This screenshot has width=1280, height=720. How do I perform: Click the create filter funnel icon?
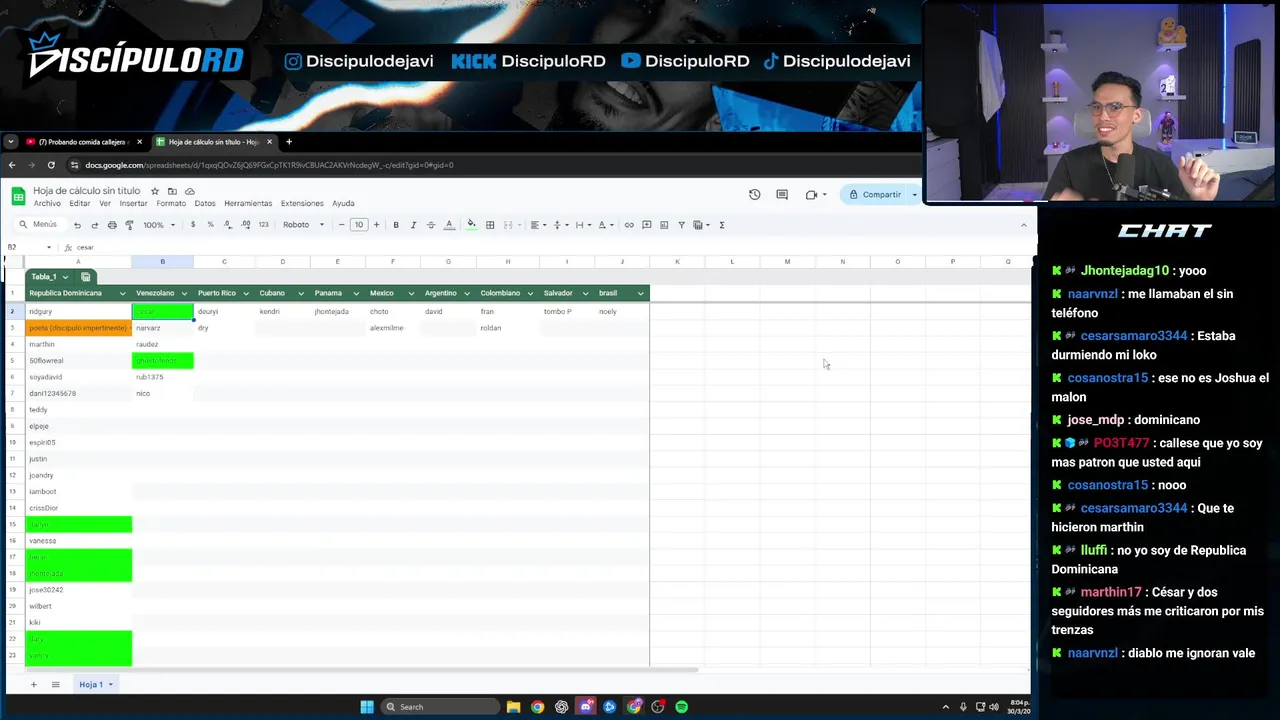[682, 225]
